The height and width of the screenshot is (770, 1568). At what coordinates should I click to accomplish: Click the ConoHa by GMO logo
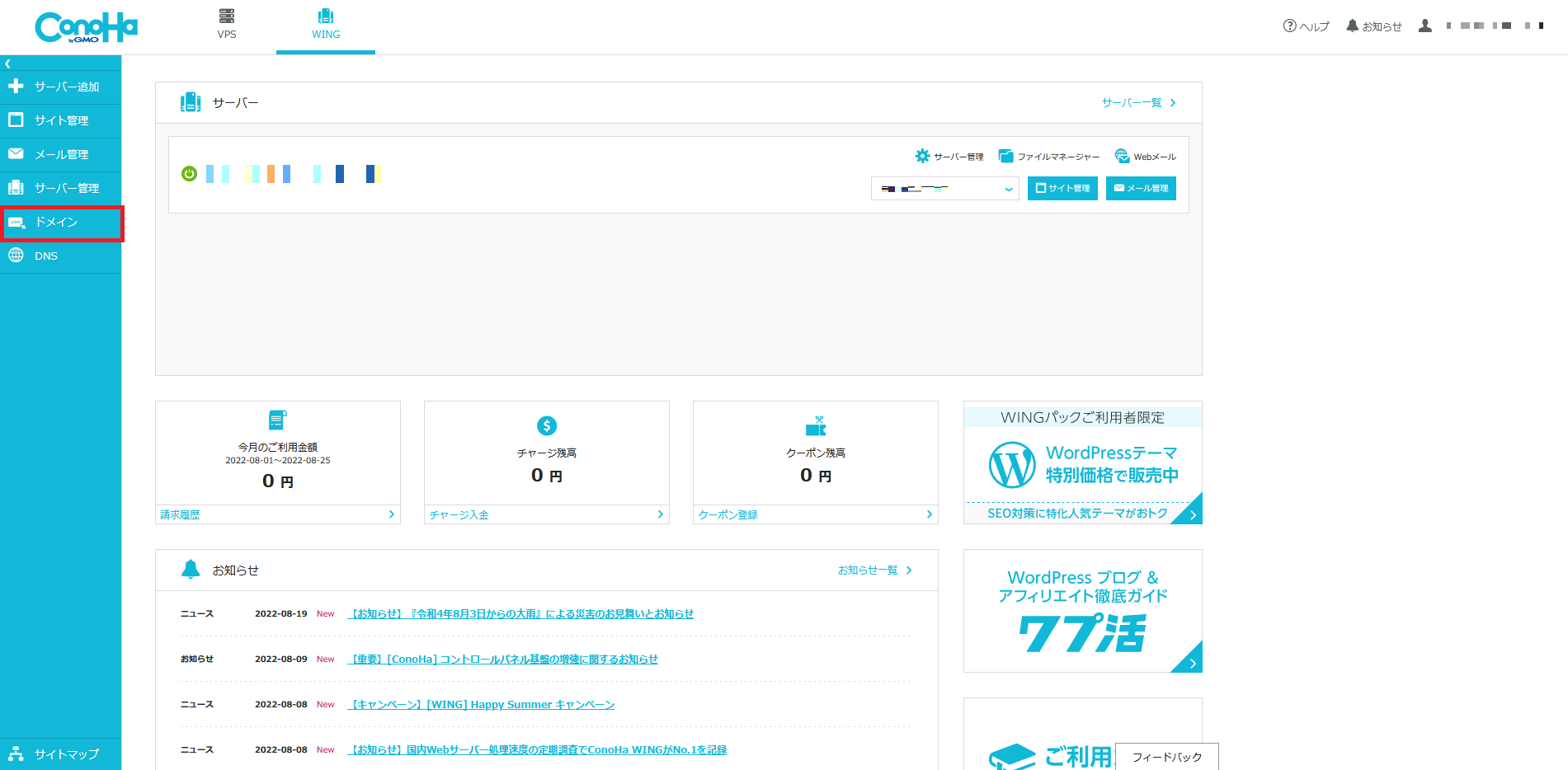click(86, 27)
